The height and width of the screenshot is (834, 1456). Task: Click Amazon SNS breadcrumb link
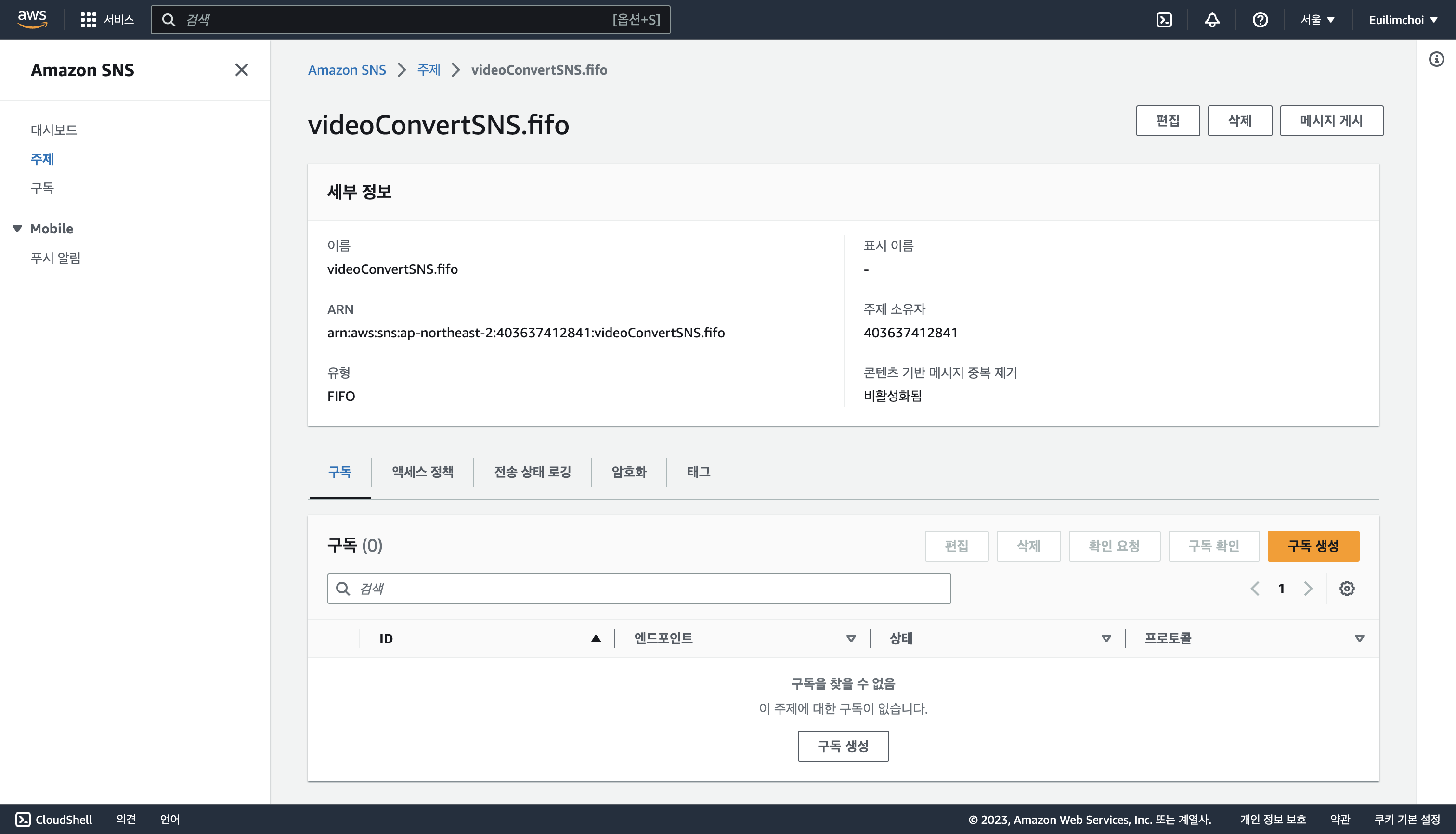pyautogui.click(x=347, y=70)
